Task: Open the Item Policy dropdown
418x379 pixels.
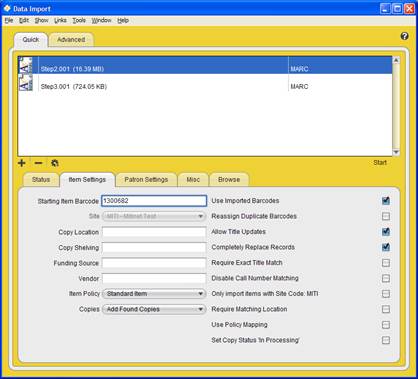Action: [154, 294]
